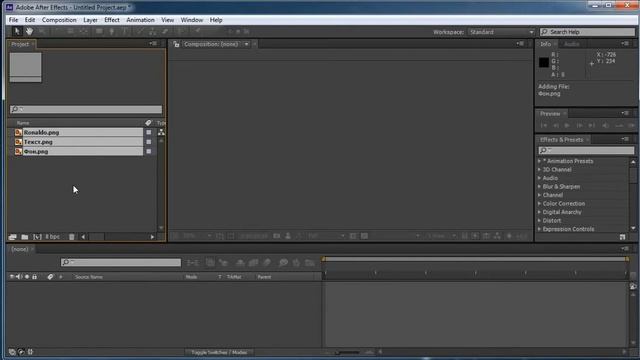Expand Distort effects category
Screen dimensions: 640x360
click(540, 220)
